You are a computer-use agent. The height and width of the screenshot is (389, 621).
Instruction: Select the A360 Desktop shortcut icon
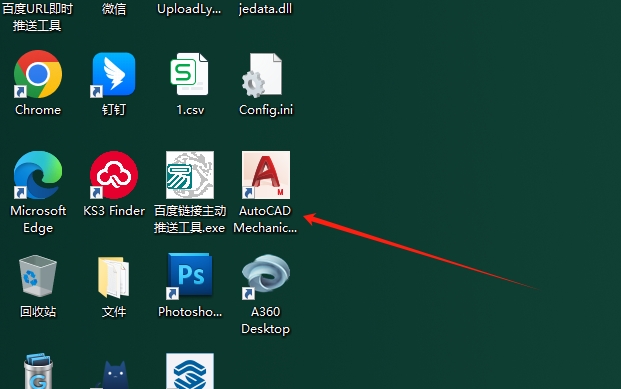coord(266,276)
